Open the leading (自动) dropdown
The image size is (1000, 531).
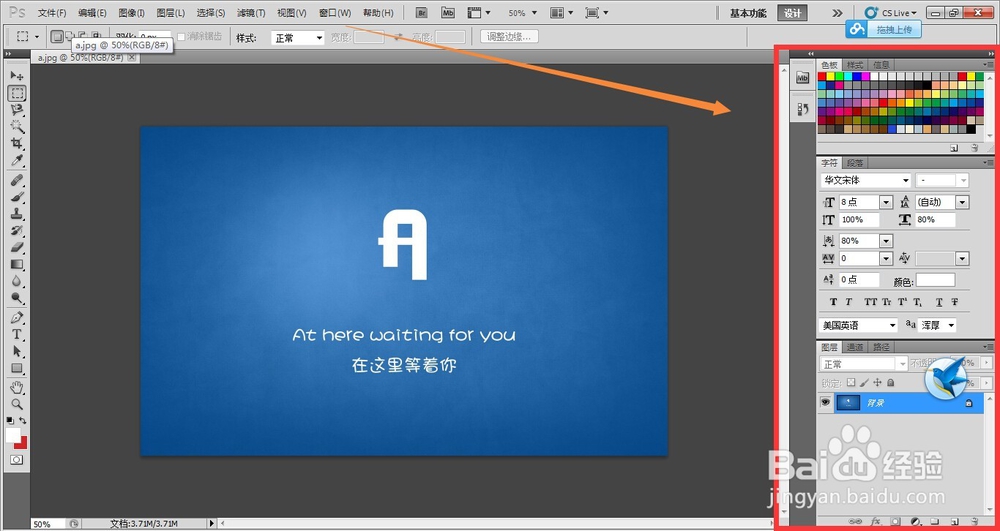[x=962, y=202]
